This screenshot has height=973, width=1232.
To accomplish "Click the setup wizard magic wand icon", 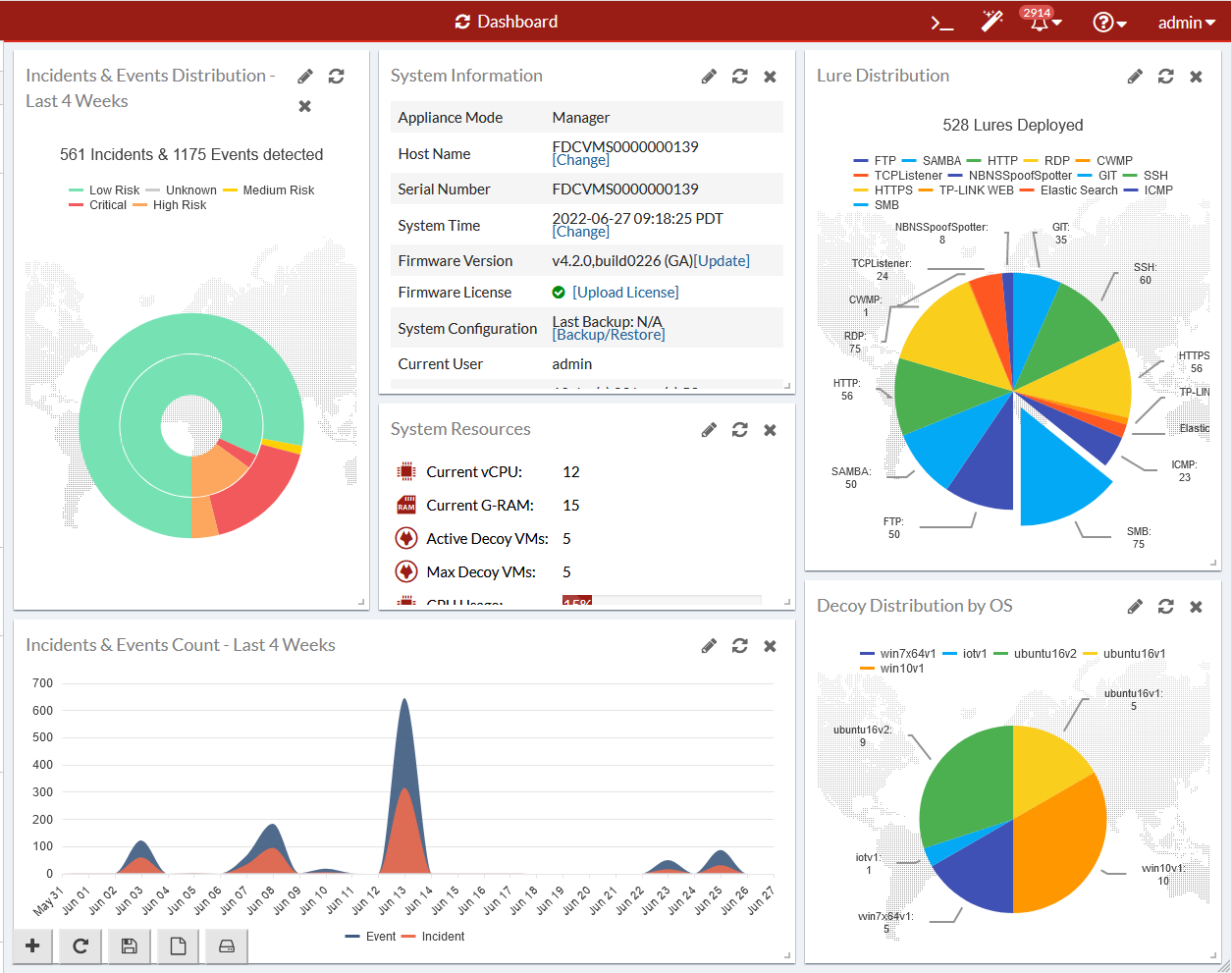I will [x=991, y=22].
